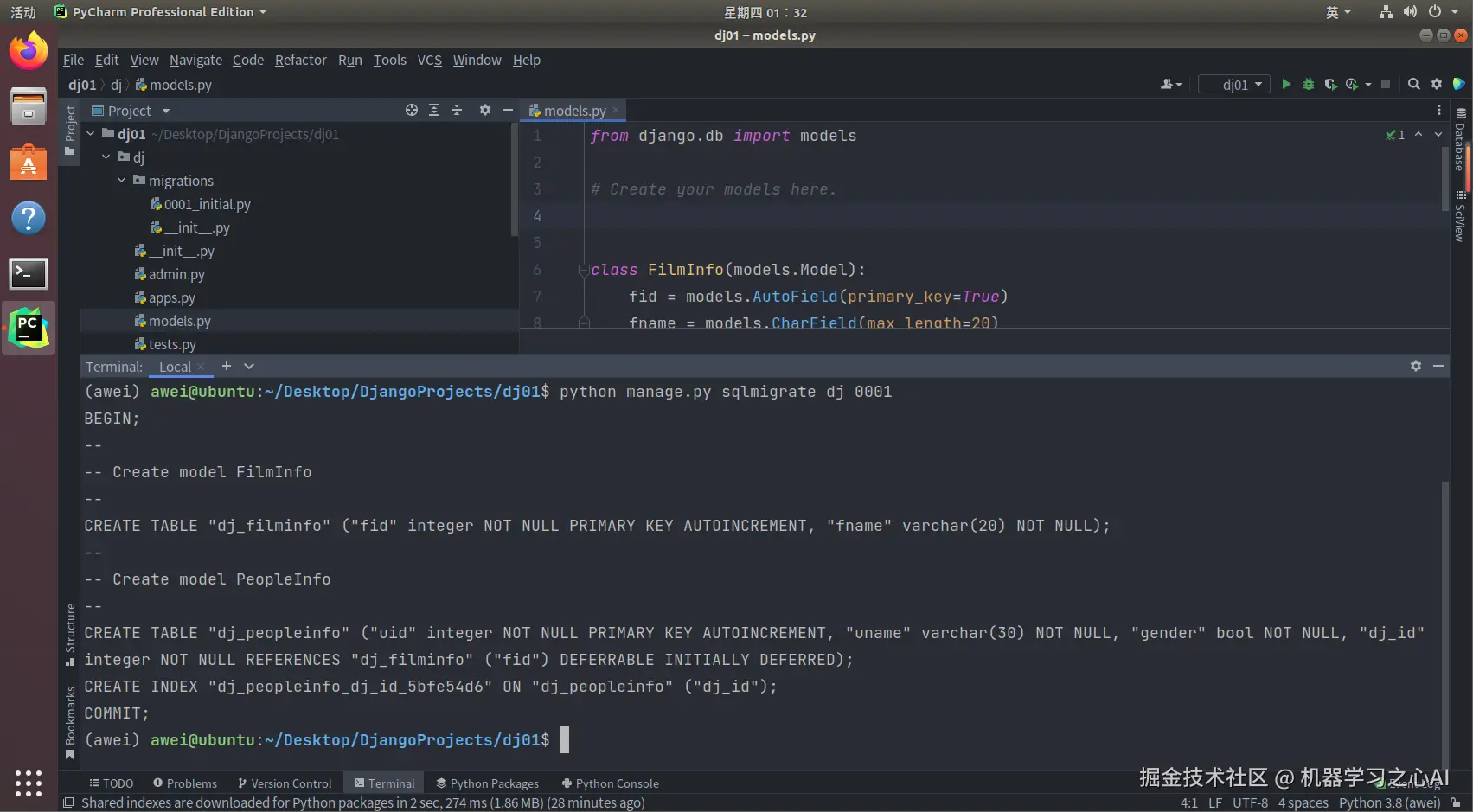Toggle the Structure tool window sidebar button
The image size is (1473, 812).
coord(71,634)
